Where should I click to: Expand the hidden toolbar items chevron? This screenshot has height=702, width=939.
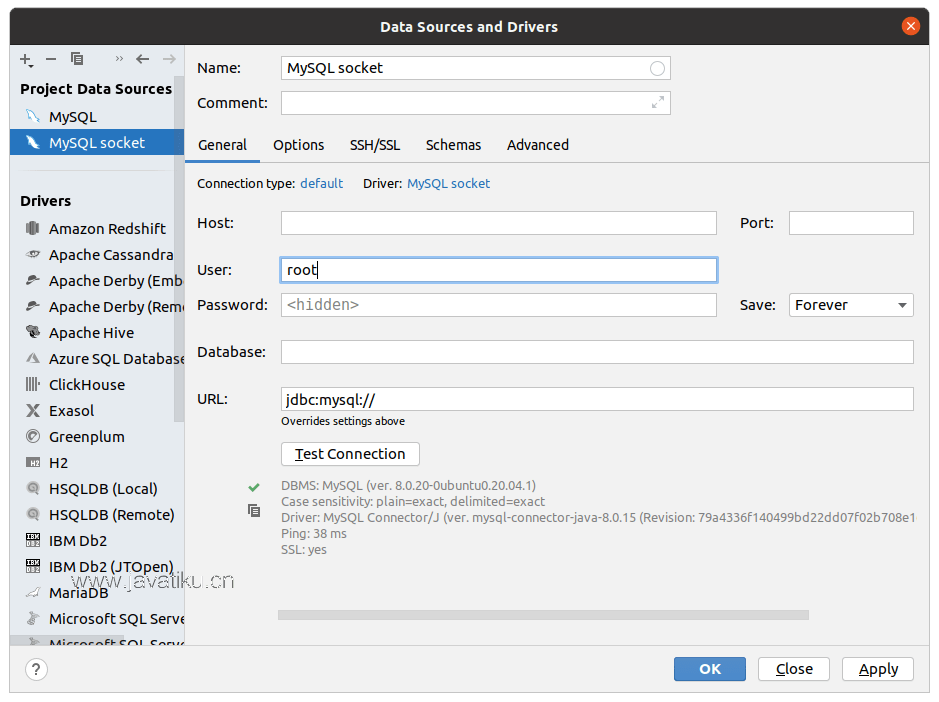pos(119,59)
